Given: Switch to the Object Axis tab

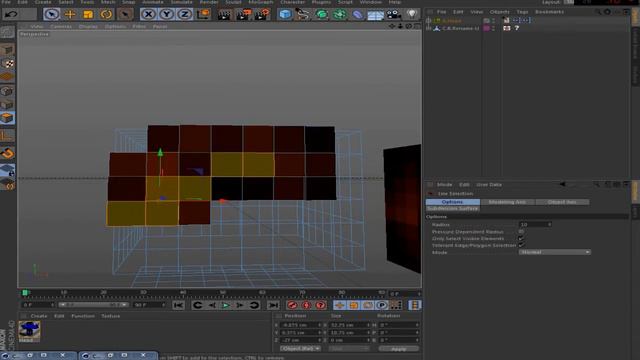Looking at the screenshot, I should pyautogui.click(x=562, y=202).
